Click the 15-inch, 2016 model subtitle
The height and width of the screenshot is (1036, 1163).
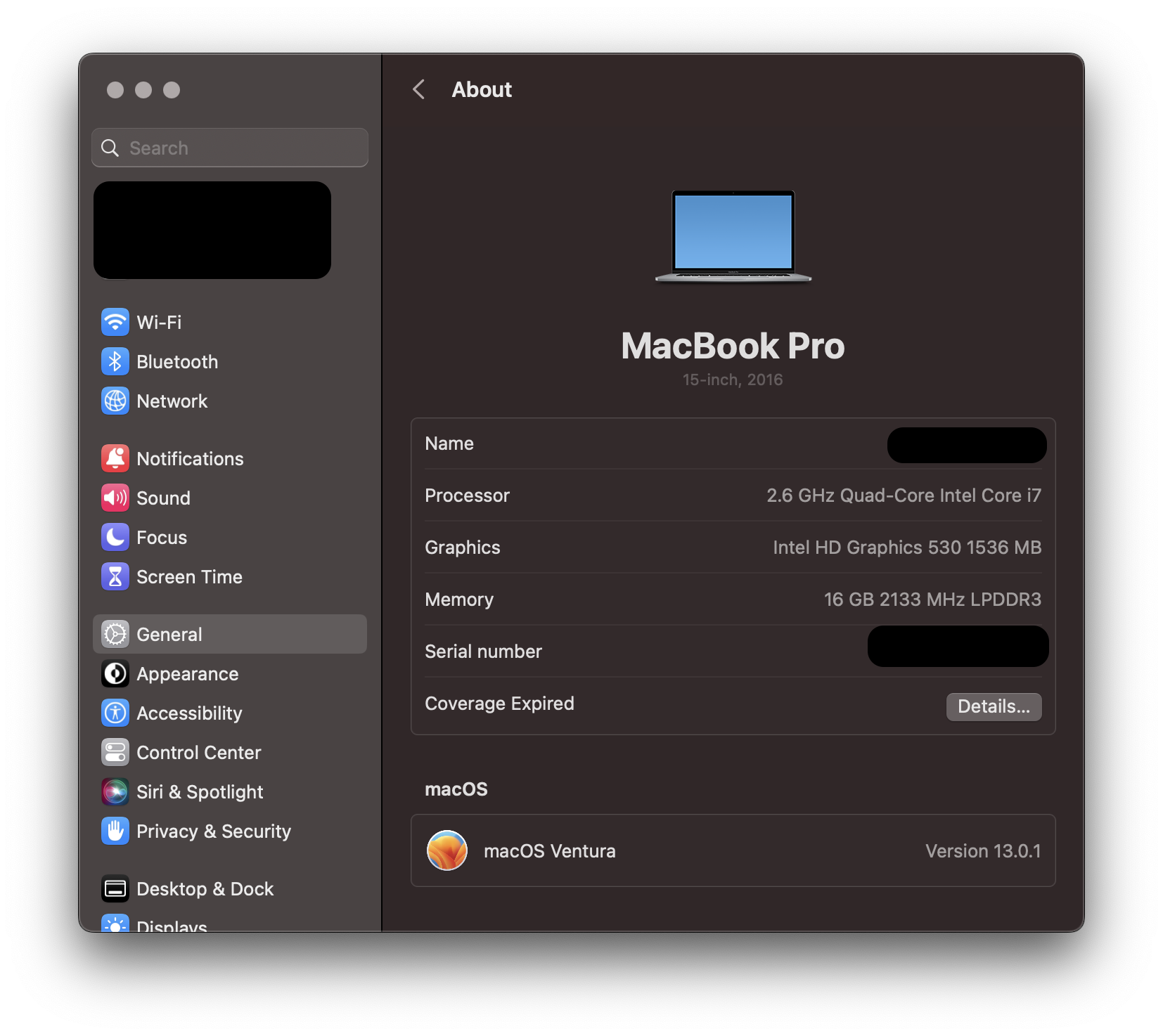coord(733,380)
